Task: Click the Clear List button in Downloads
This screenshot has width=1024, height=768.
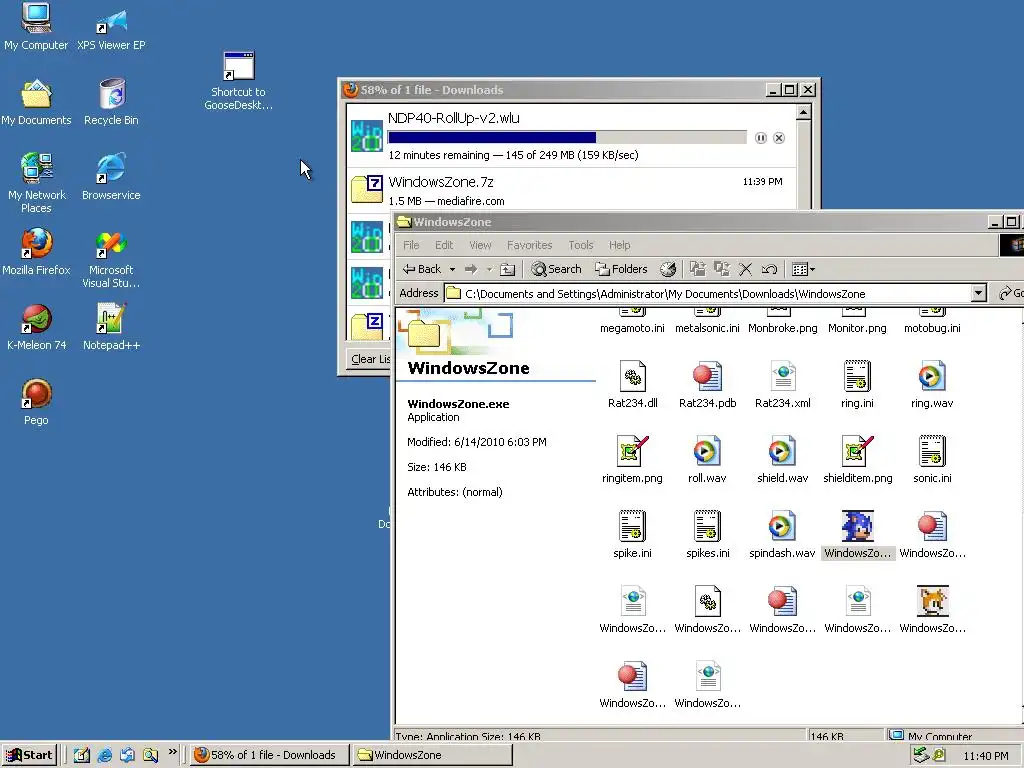Action: [370, 359]
